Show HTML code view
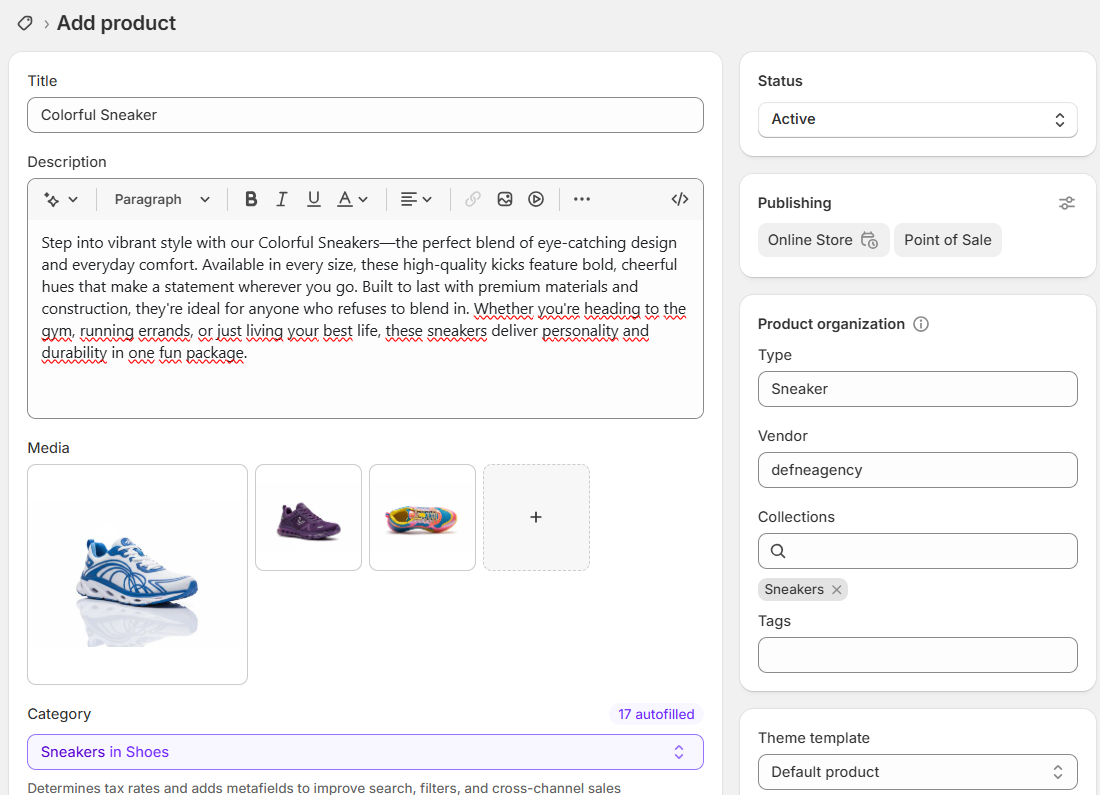Viewport: 1100px width, 795px height. tap(680, 199)
